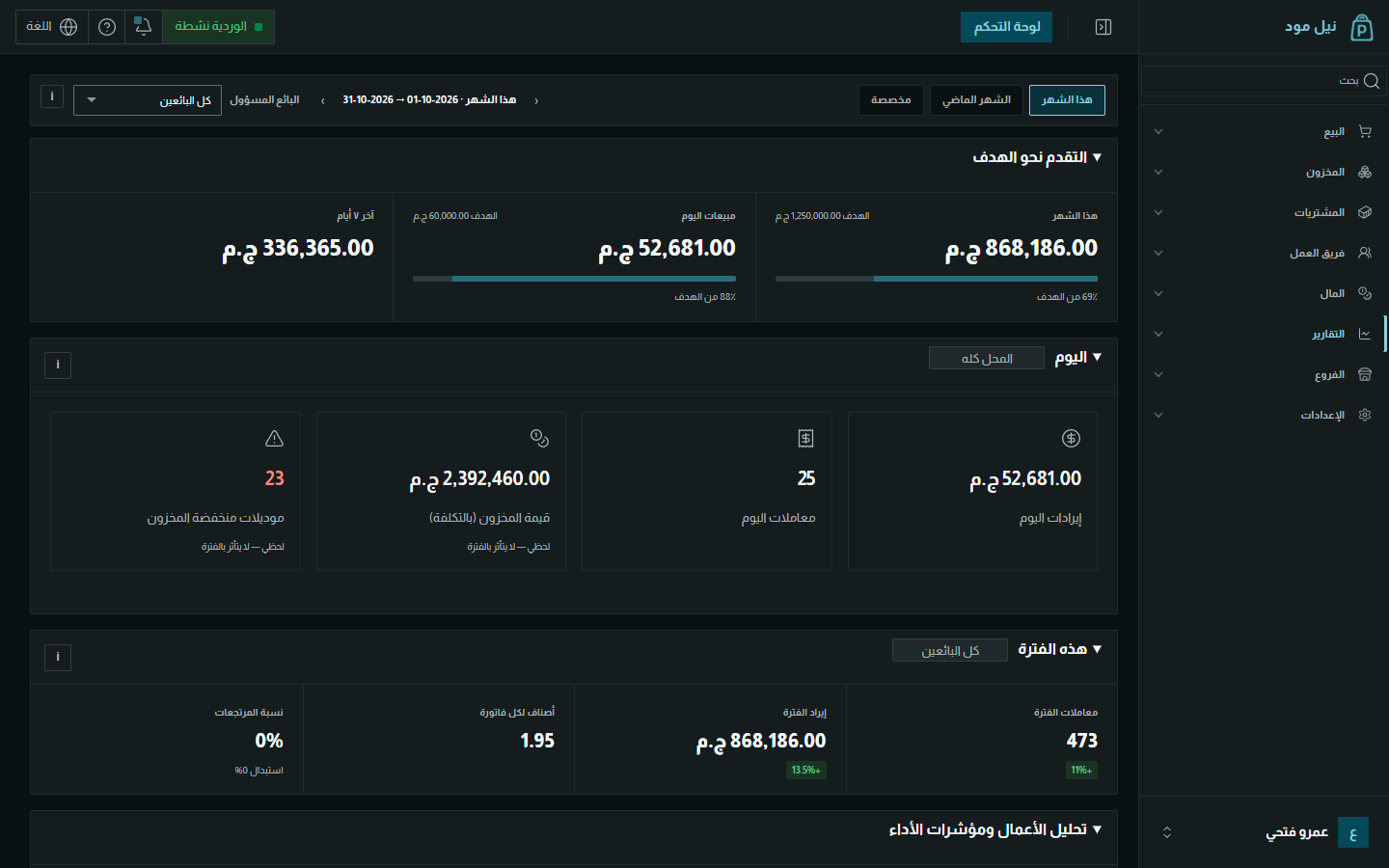
Task: Select the مخصصة custom period tab
Action: 891,100
